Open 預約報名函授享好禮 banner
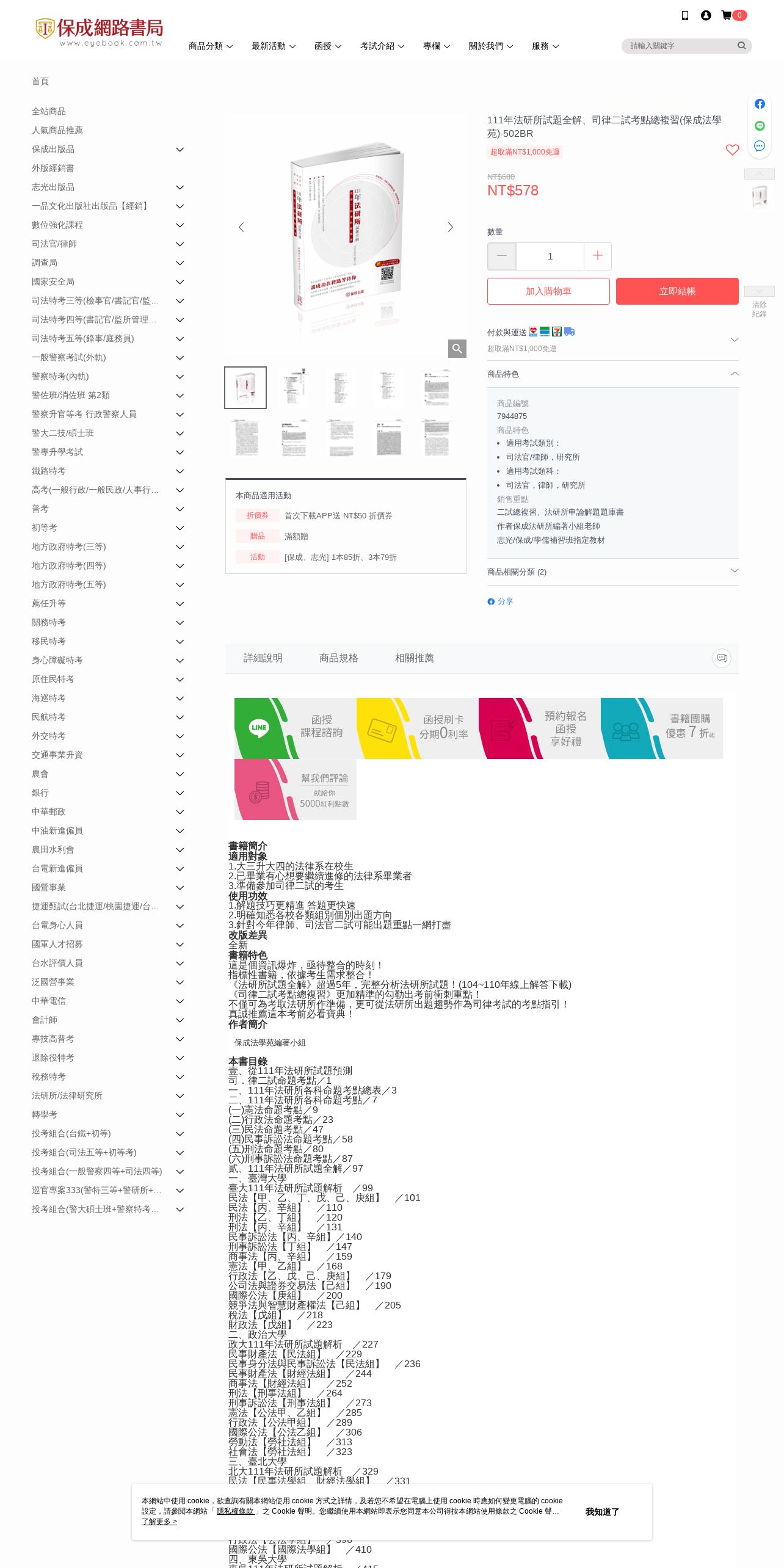784x1568 pixels. click(x=540, y=728)
